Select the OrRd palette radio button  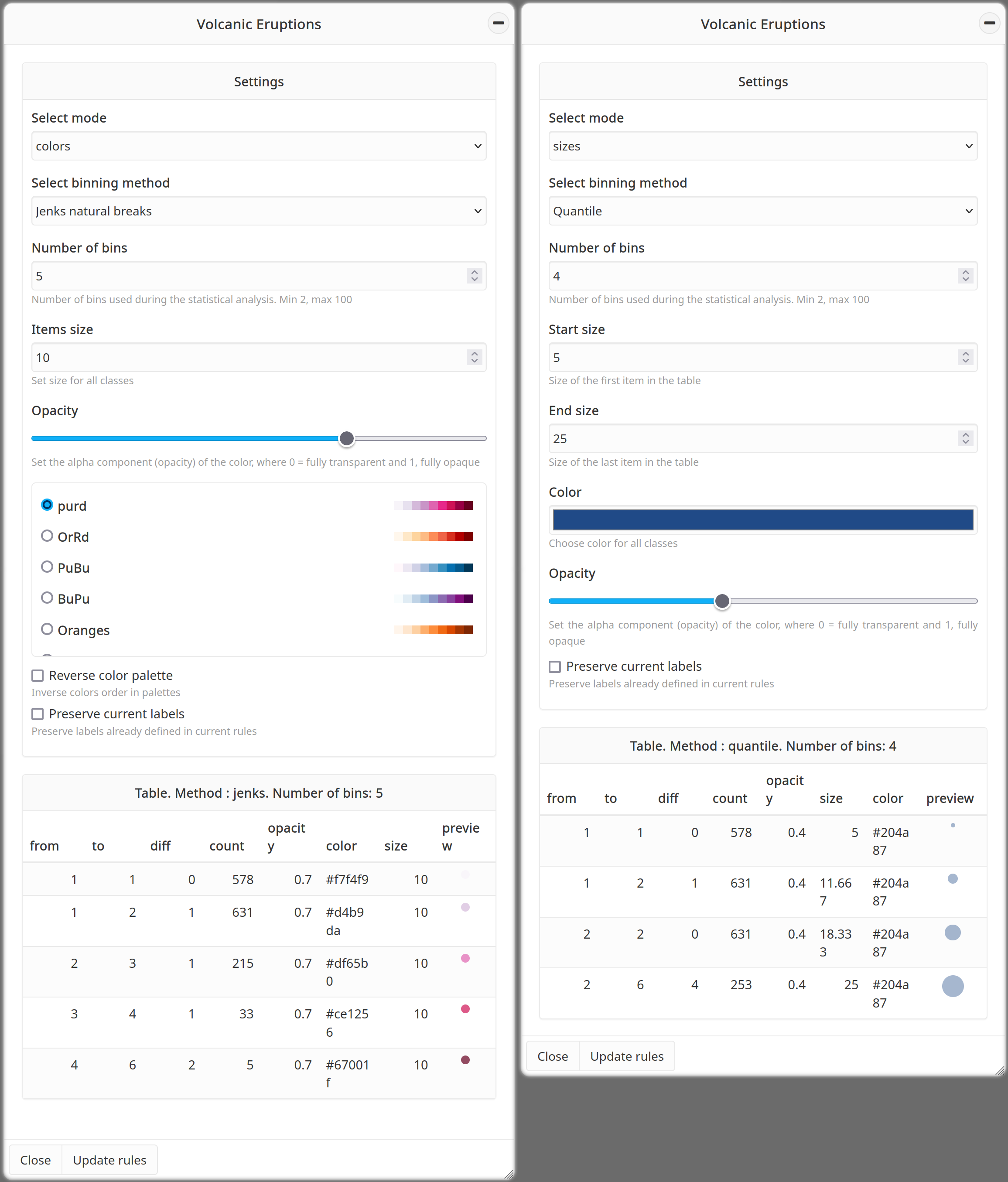point(48,536)
